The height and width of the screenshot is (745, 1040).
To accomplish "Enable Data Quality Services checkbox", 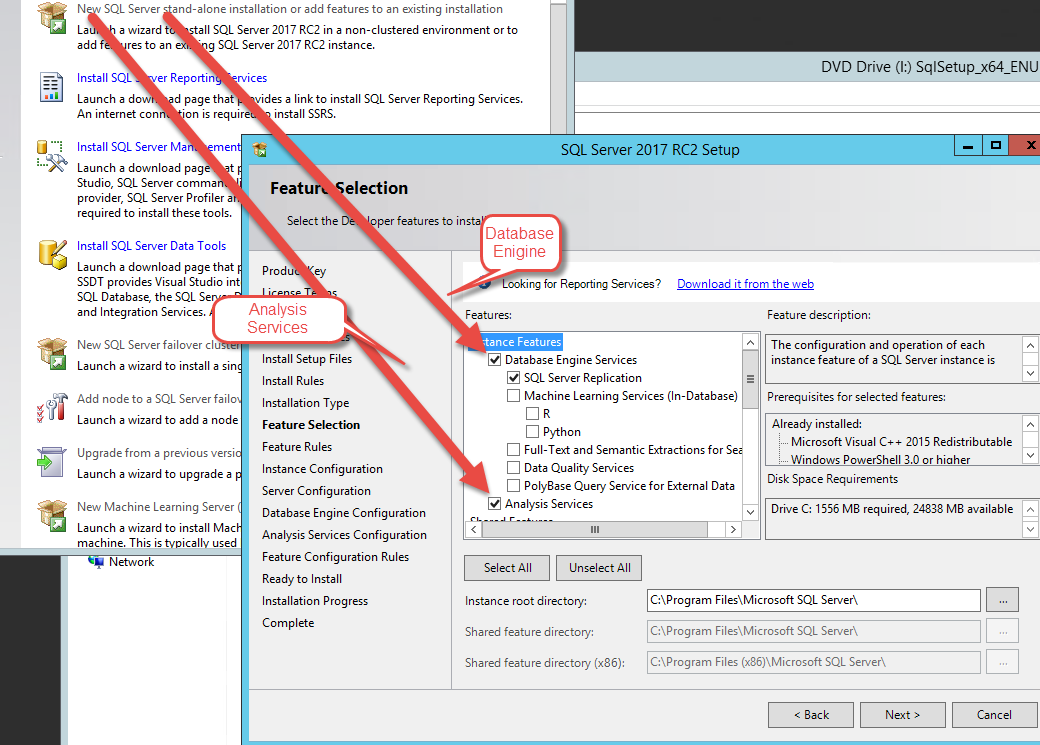I will (x=513, y=468).
